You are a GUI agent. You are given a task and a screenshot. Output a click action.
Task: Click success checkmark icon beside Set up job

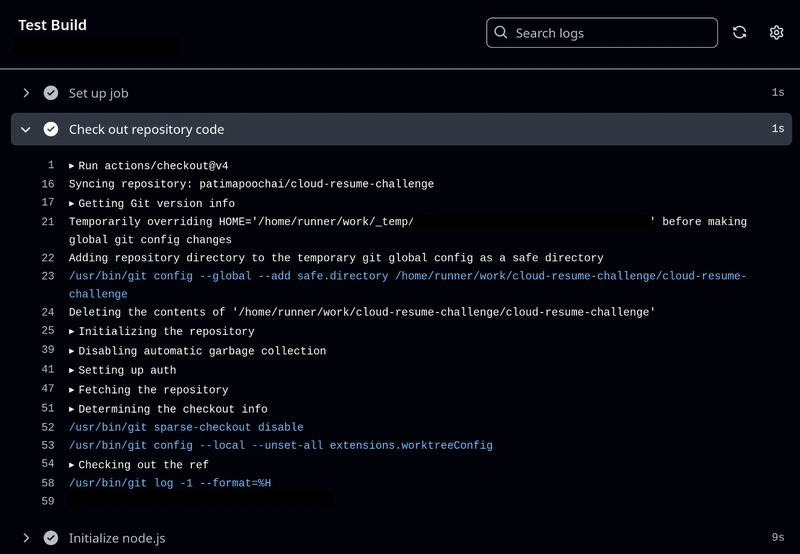point(51,93)
